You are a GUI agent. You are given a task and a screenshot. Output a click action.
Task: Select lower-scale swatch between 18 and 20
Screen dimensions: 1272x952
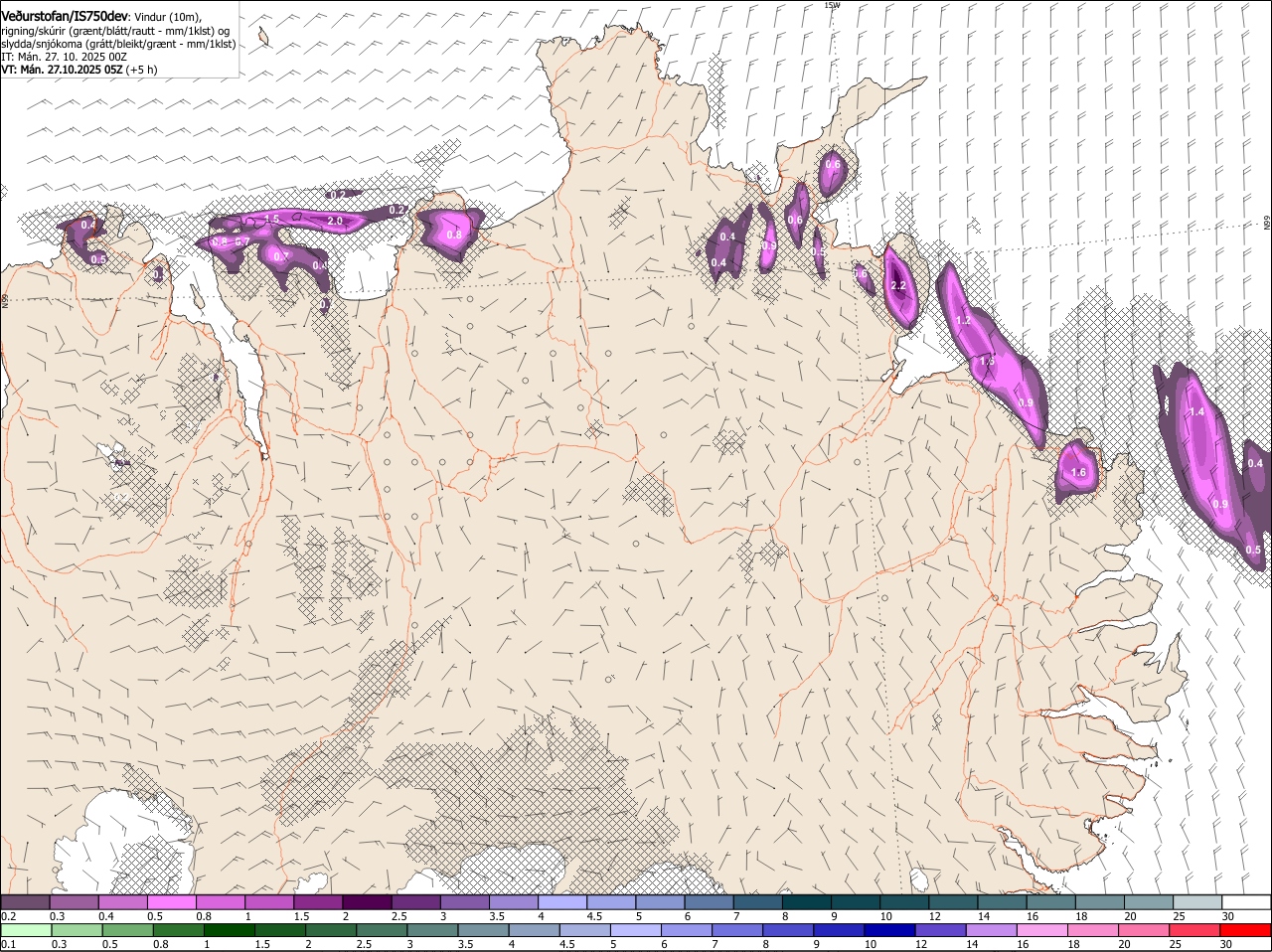[1094, 930]
